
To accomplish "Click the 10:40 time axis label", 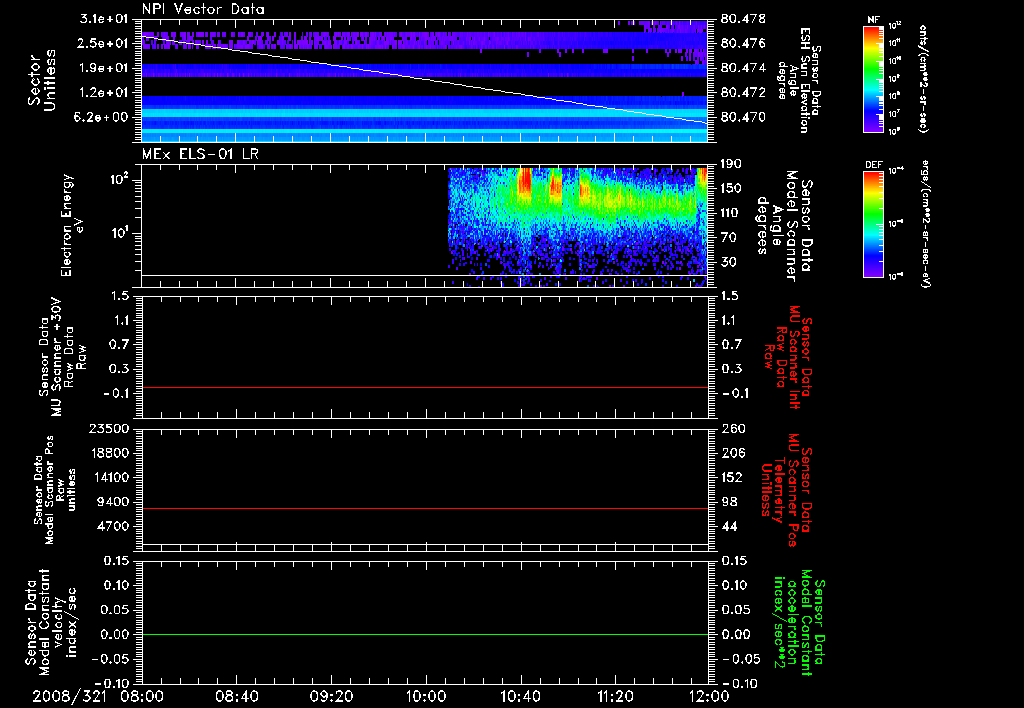I will pyautogui.click(x=520, y=696).
